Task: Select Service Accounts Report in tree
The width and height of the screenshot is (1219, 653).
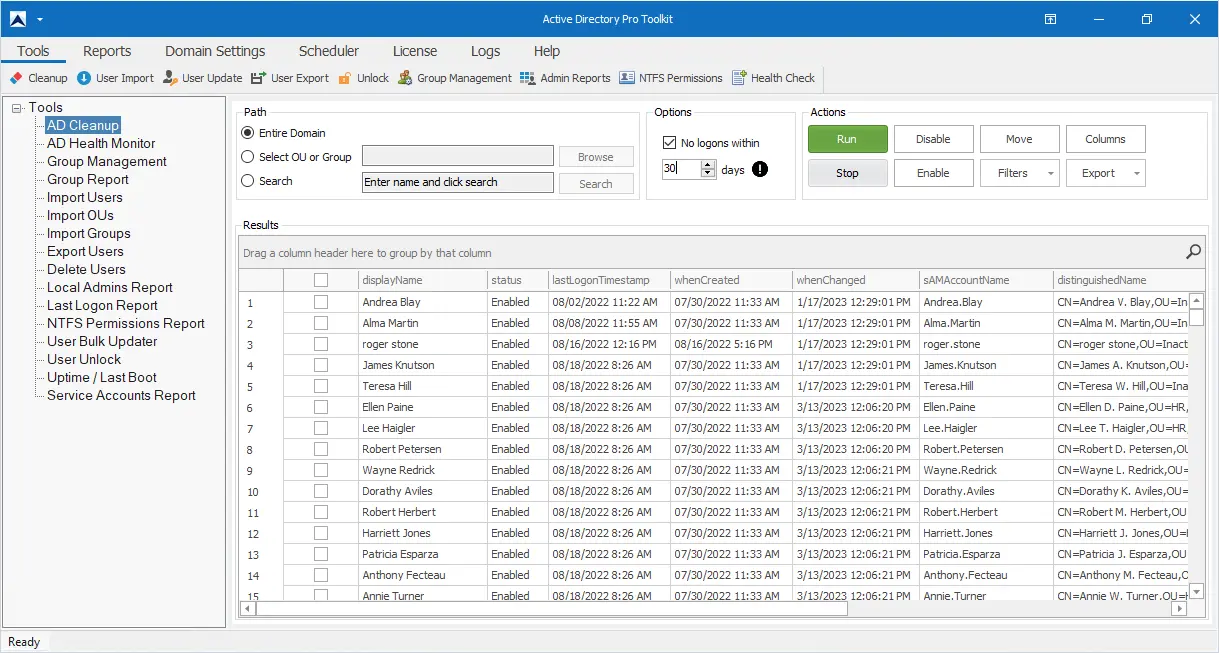Action: [121, 395]
